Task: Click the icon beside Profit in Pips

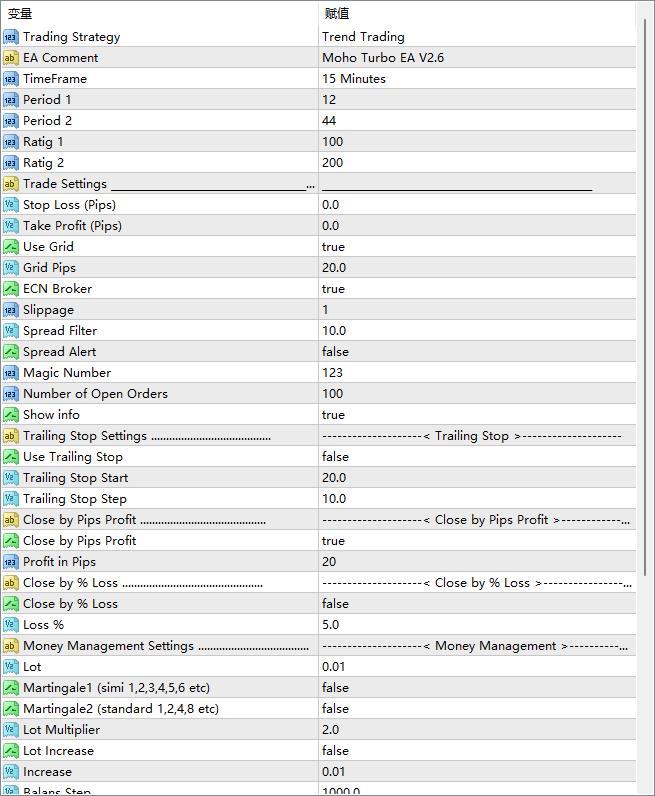Action: tap(11, 562)
